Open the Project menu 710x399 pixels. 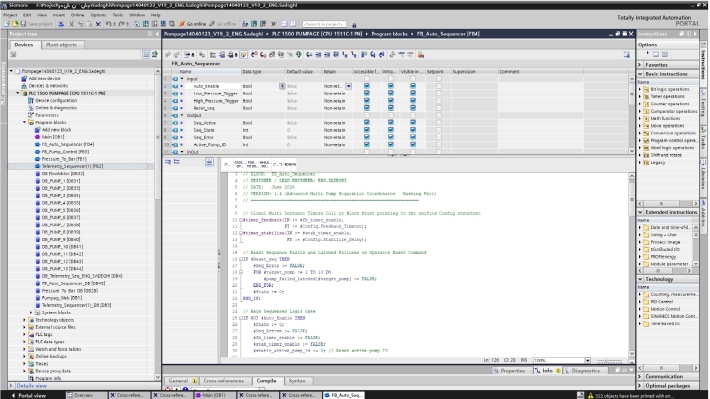pos(10,15)
